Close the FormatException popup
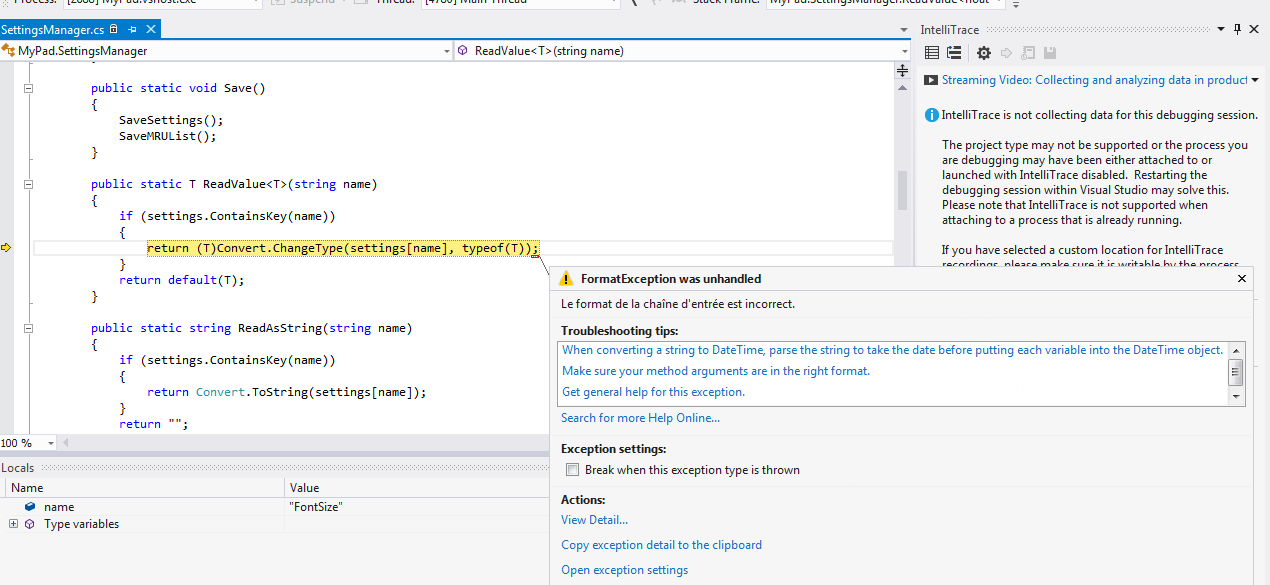Image resolution: width=1270 pixels, height=585 pixels. [x=1242, y=279]
